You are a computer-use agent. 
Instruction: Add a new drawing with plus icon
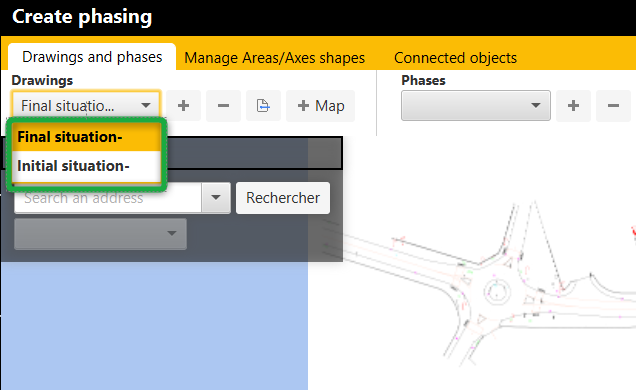tap(183, 106)
